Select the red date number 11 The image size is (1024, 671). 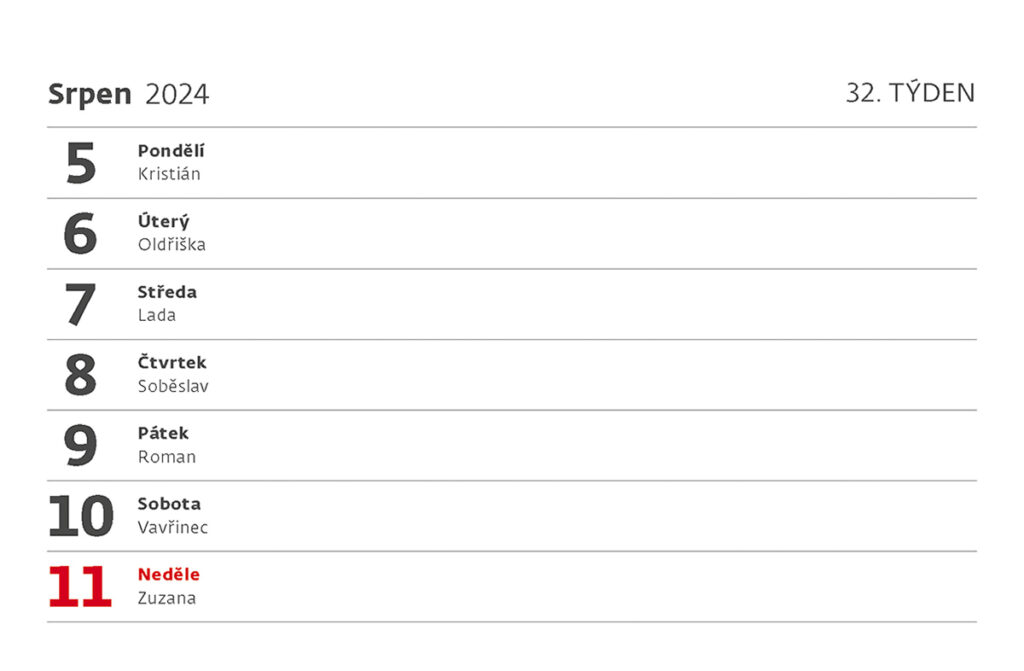click(x=81, y=587)
